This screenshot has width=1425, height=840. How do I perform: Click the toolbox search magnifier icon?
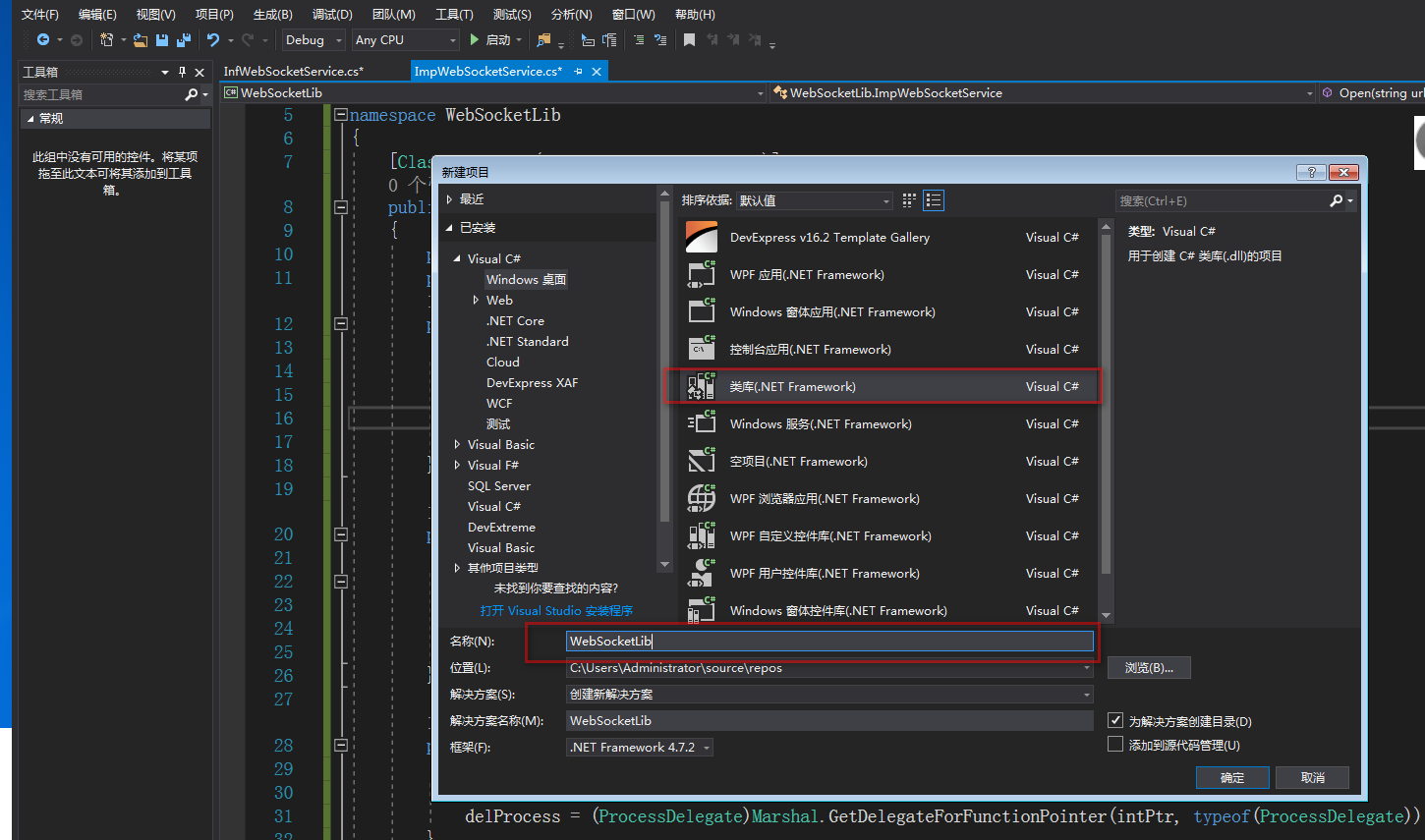coord(191,94)
